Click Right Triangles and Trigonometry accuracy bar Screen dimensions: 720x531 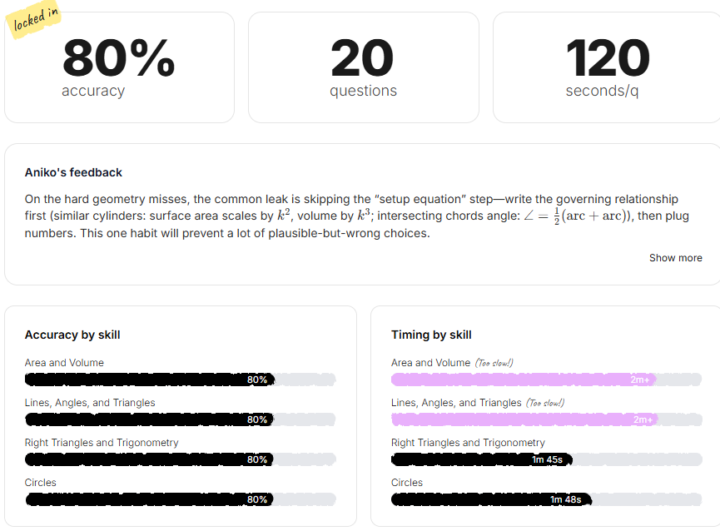point(180,460)
